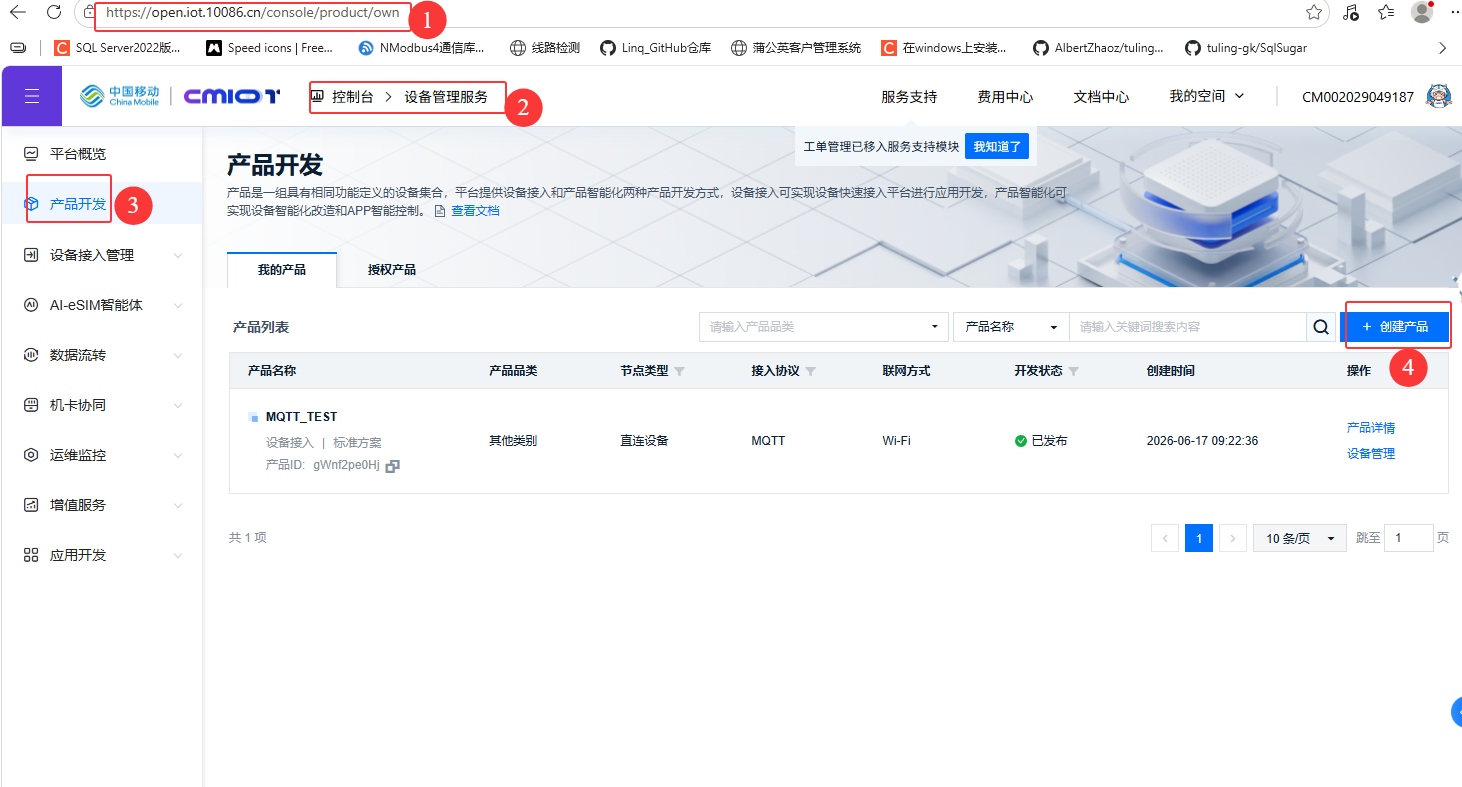Open 10 条/页 page size dropdown
This screenshot has height=787, width=1462.
click(x=1300, y=538)
